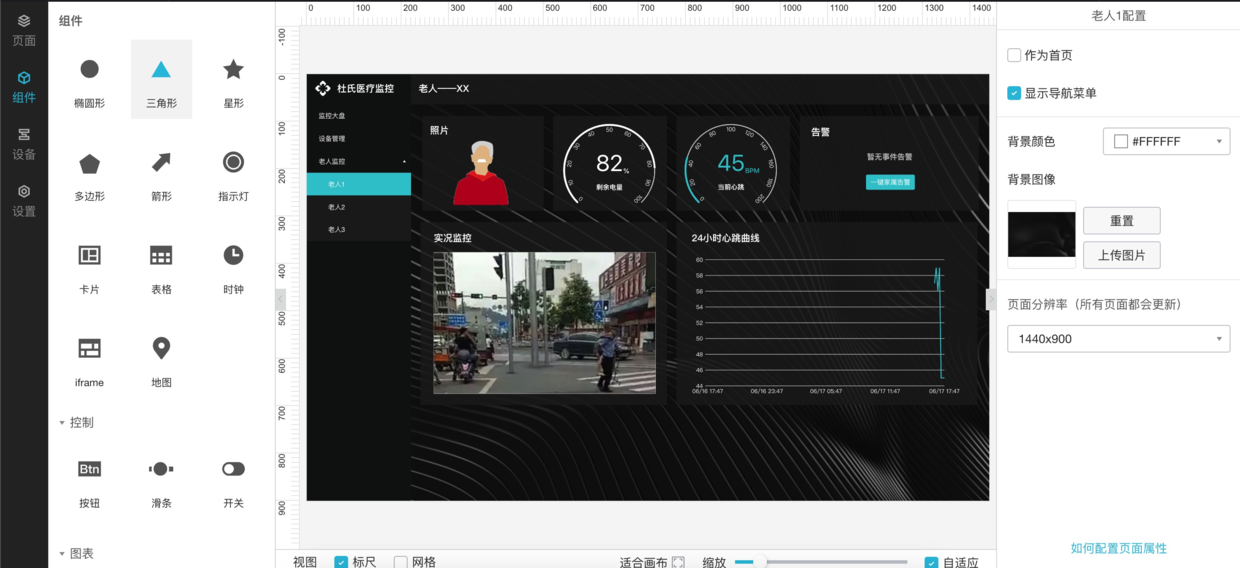Select the 椭圆形 ellipse component
The height and width of the screenshot is (568, 1240).
pyautogui.click(x=89, y=80)
